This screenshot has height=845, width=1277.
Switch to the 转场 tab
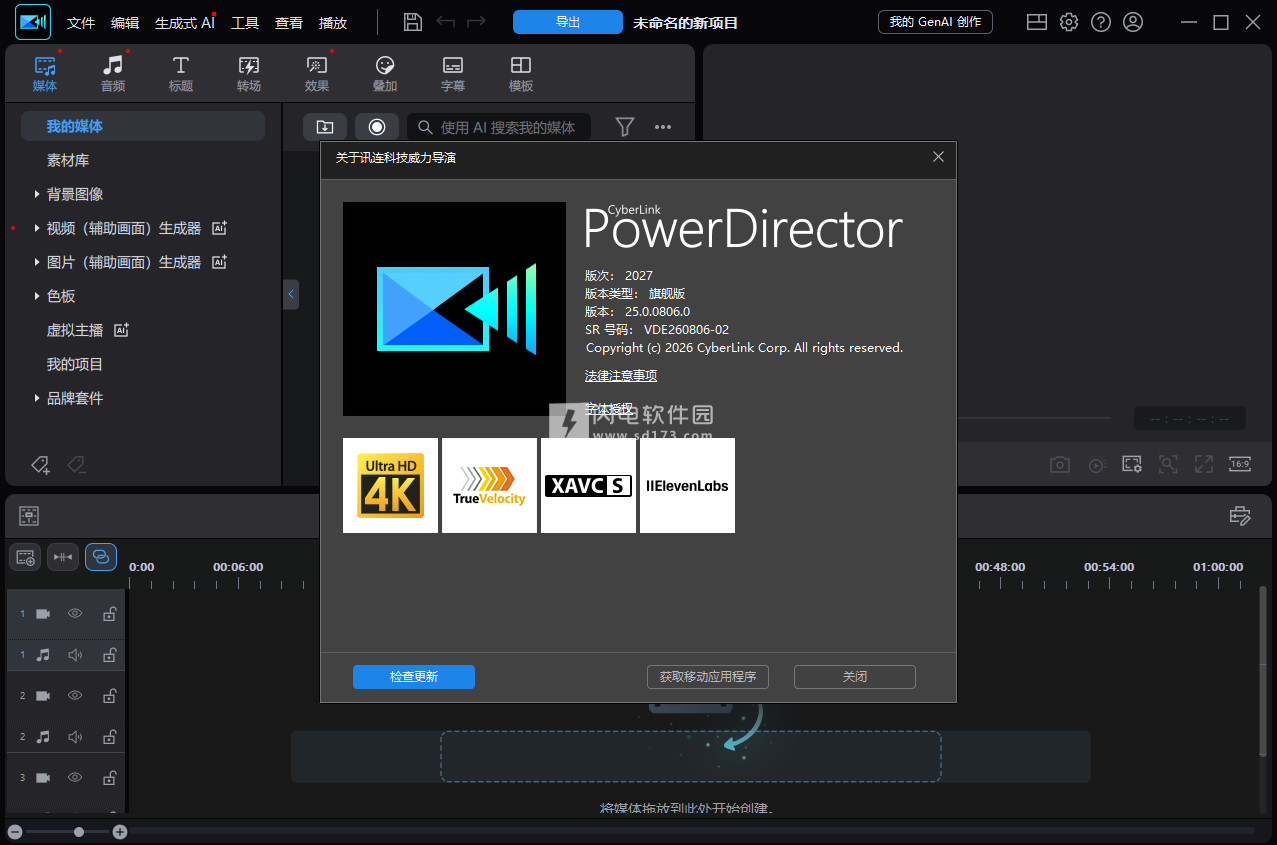[x=249, y=74]
